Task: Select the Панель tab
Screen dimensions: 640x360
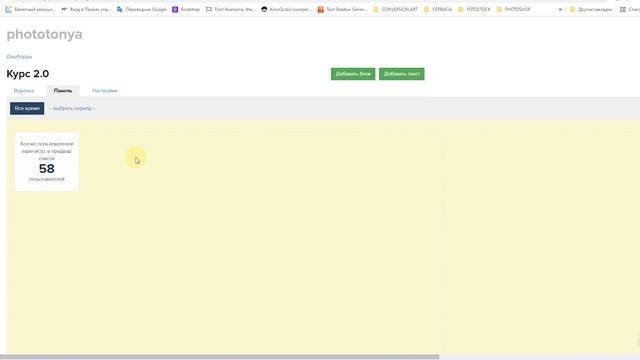Action: (x=63, y=91)
